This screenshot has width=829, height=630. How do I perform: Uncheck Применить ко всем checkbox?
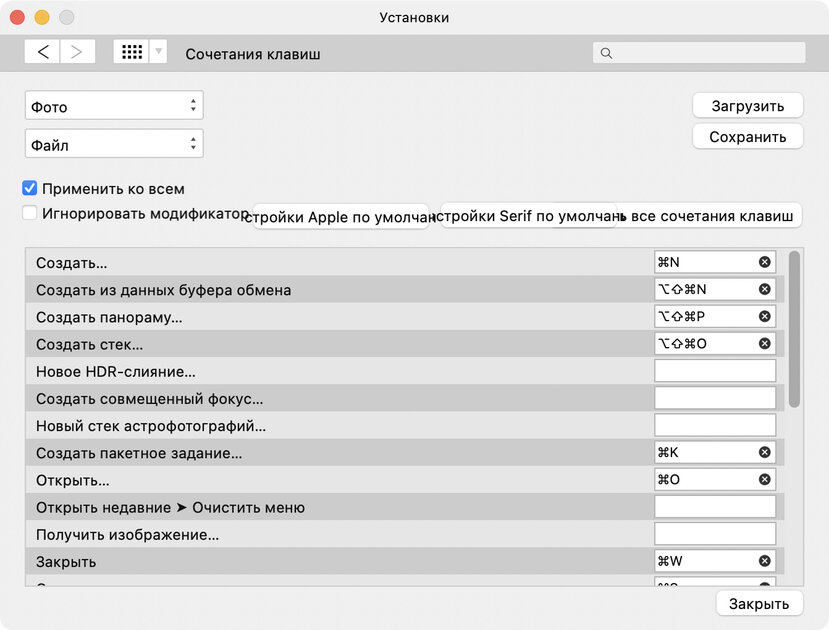click(30, 188)
